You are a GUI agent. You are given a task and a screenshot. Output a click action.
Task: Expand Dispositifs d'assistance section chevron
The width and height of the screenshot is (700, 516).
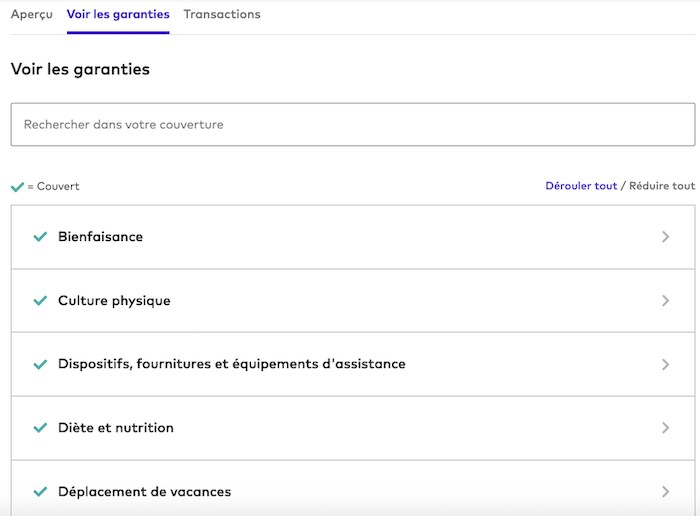(666, 365)
